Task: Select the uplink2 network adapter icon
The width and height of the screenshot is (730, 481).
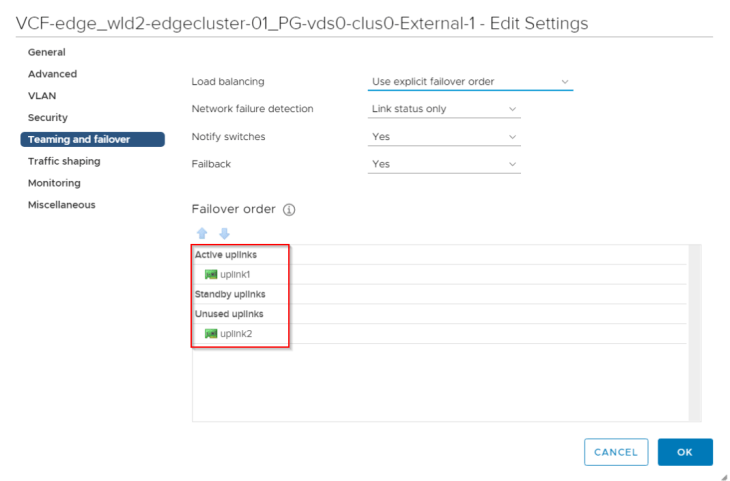Action: click(x=211, y=333)
